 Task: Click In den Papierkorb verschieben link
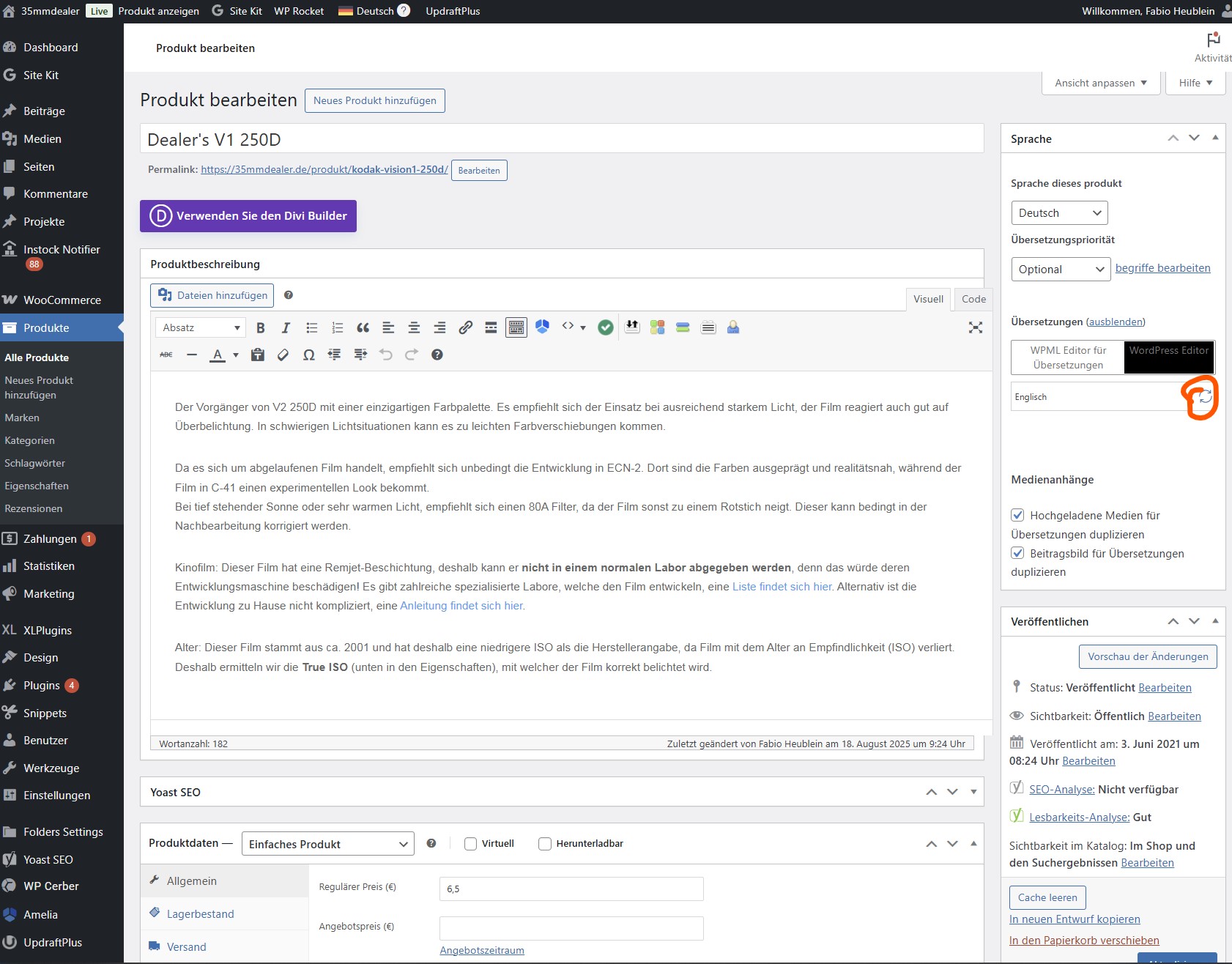1084,941
